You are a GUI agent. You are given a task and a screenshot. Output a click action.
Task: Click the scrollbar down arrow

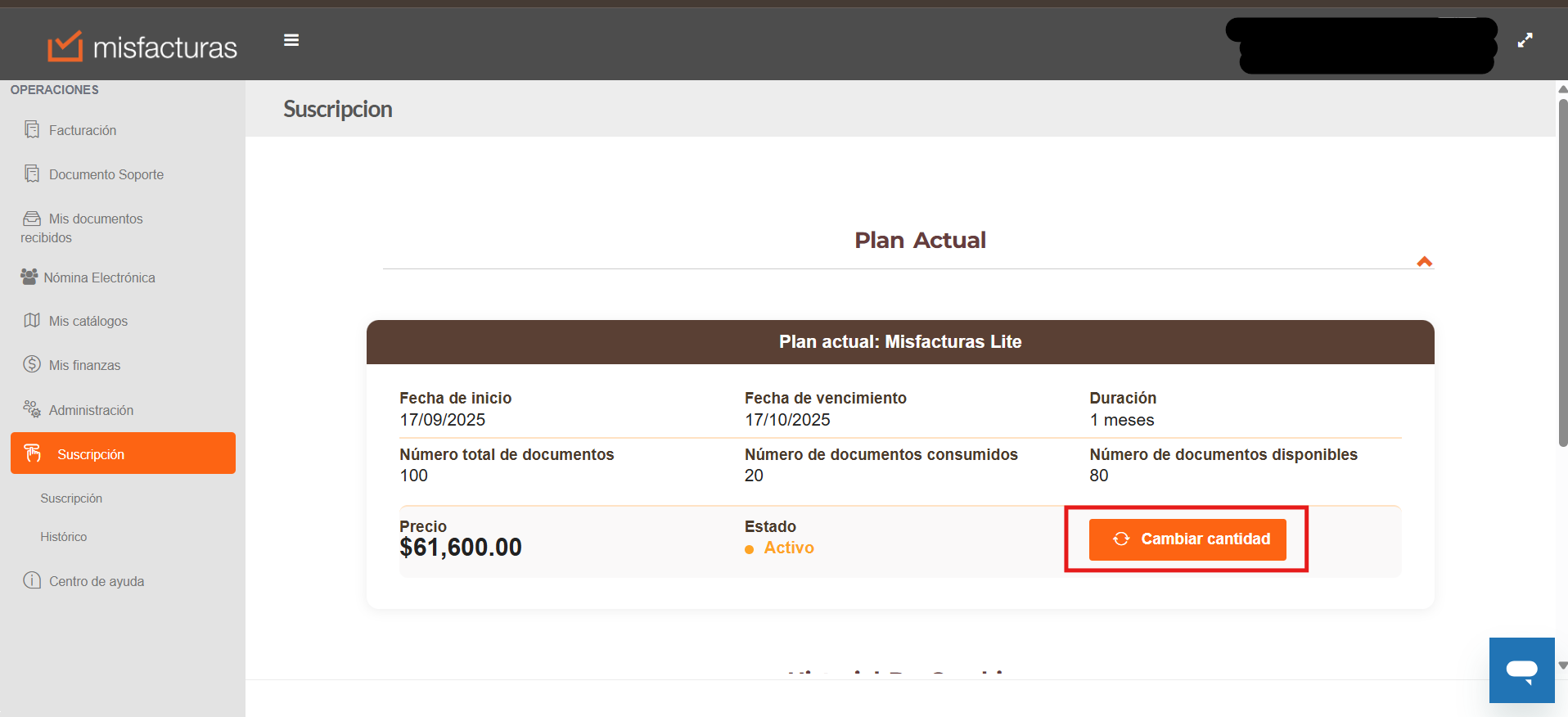1562,665
